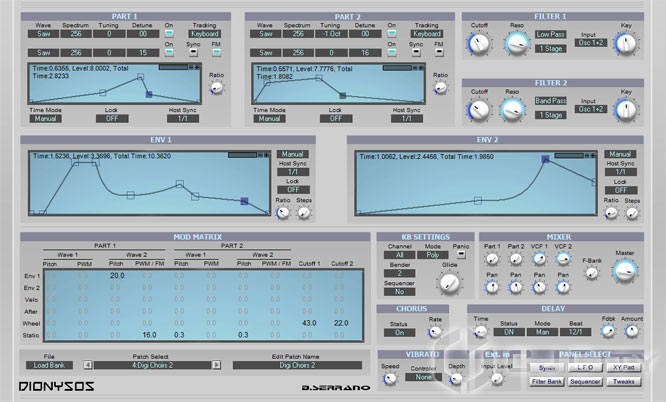Open Delay Beat selector showing 12/1
The height and width of the screenshot is (402, 666).
[576, 332]
